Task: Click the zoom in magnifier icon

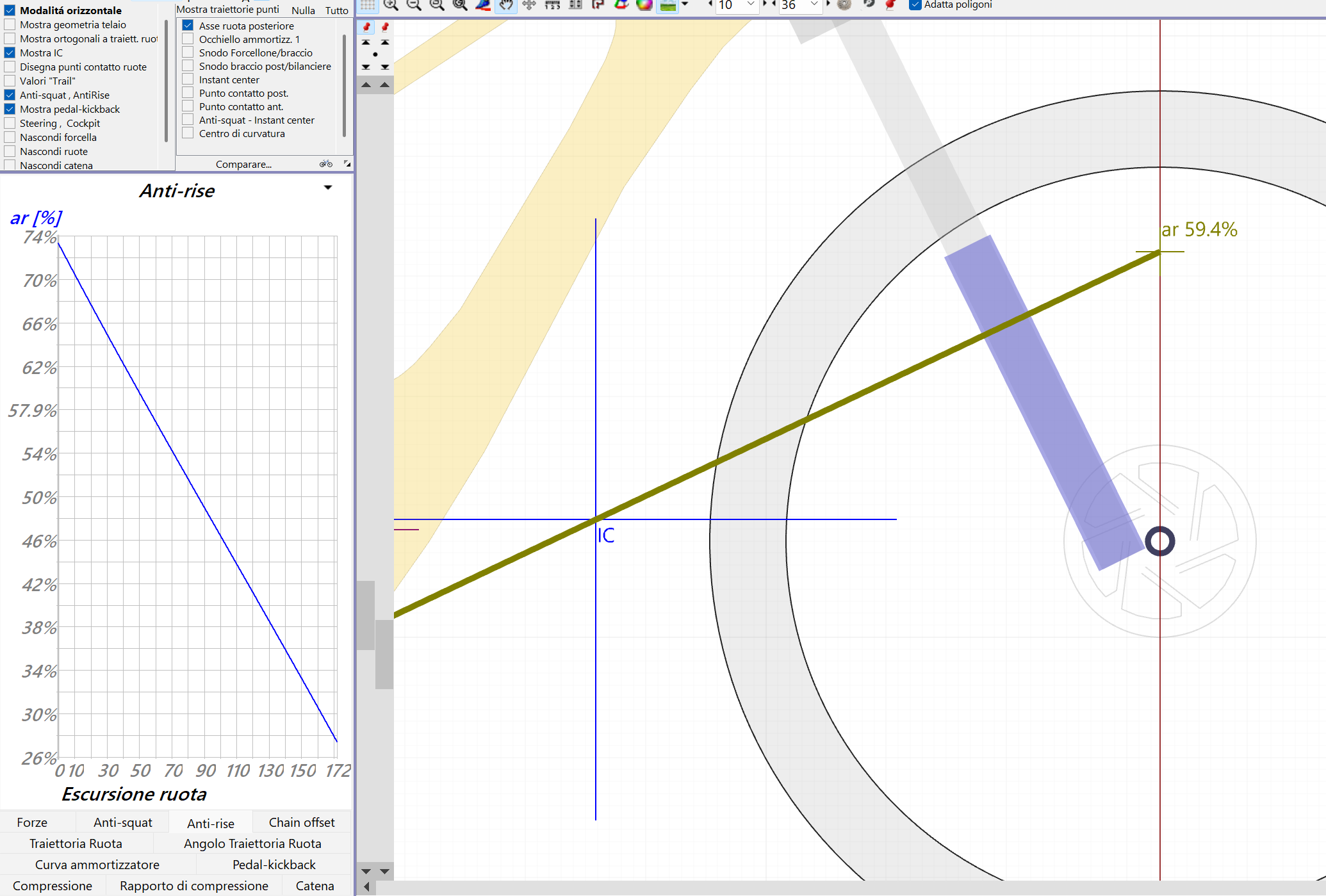Action: coord(391,4)
